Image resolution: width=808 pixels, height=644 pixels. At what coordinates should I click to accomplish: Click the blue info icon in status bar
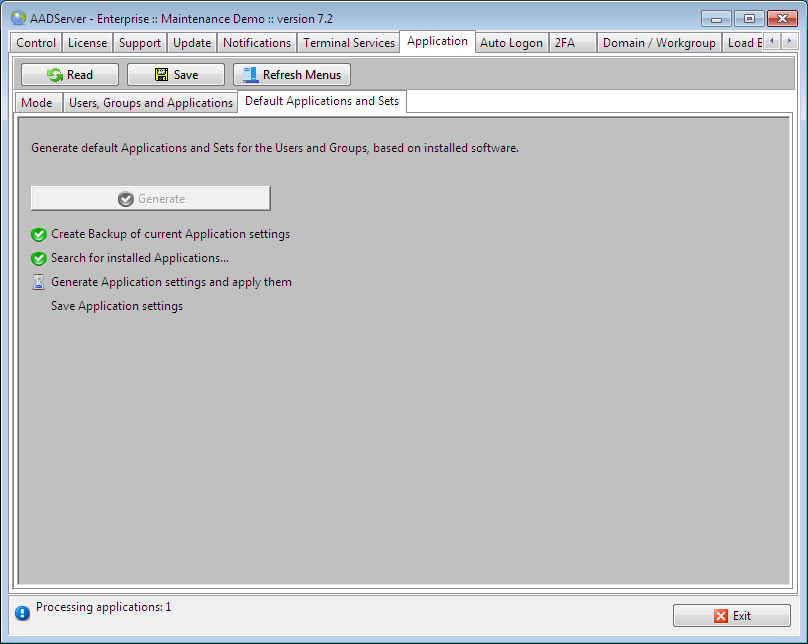tap(22, 613)
